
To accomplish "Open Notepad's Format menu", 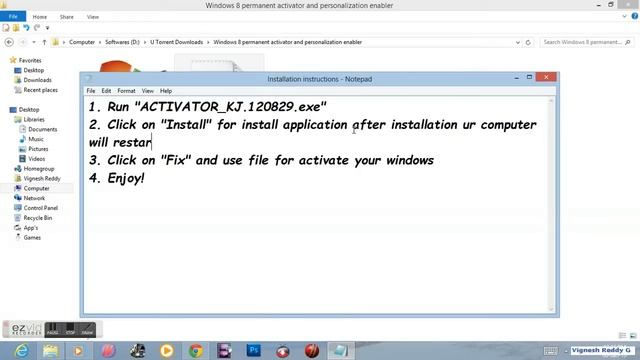I will point(126,91).
